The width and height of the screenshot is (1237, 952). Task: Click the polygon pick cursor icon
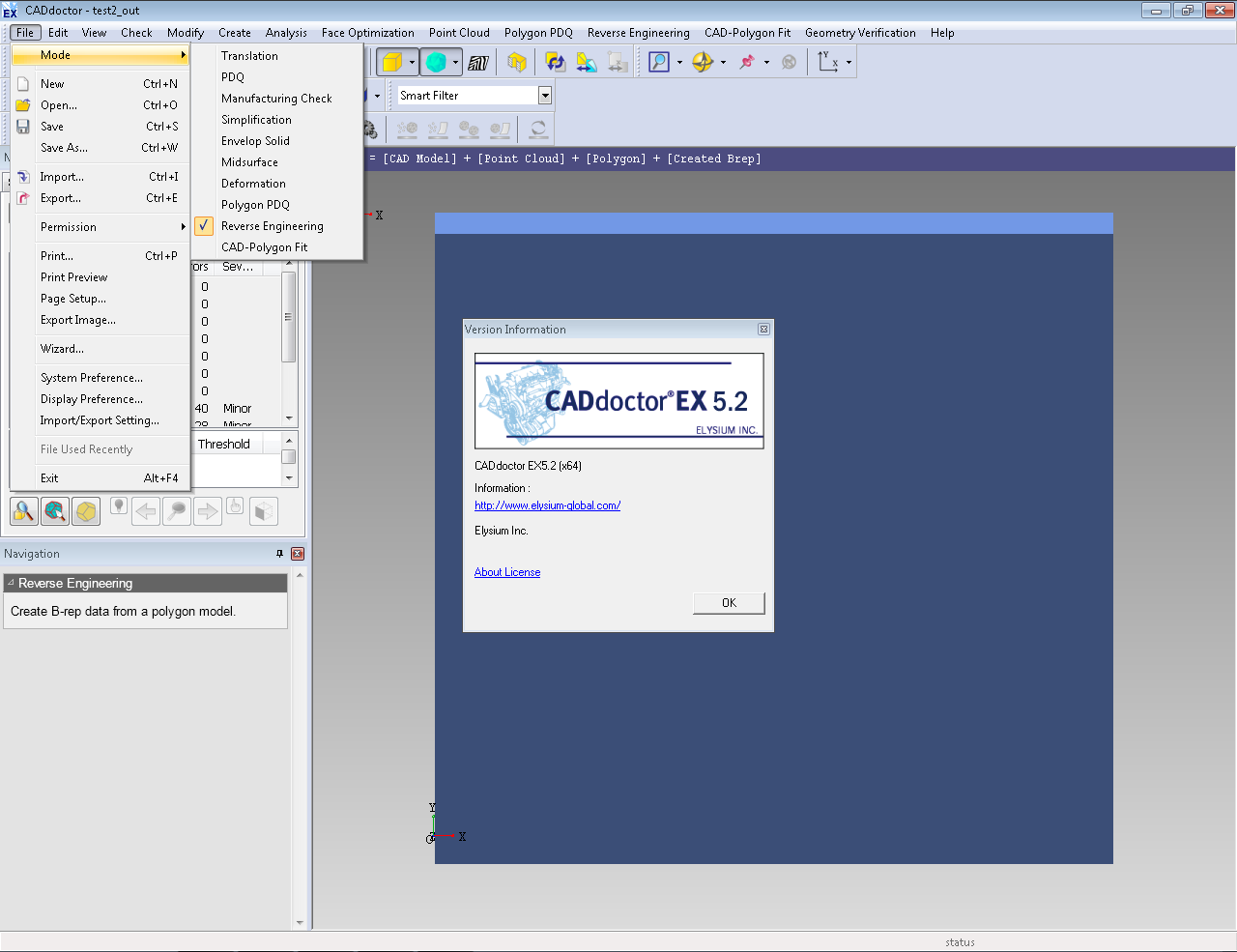point(55,510)
